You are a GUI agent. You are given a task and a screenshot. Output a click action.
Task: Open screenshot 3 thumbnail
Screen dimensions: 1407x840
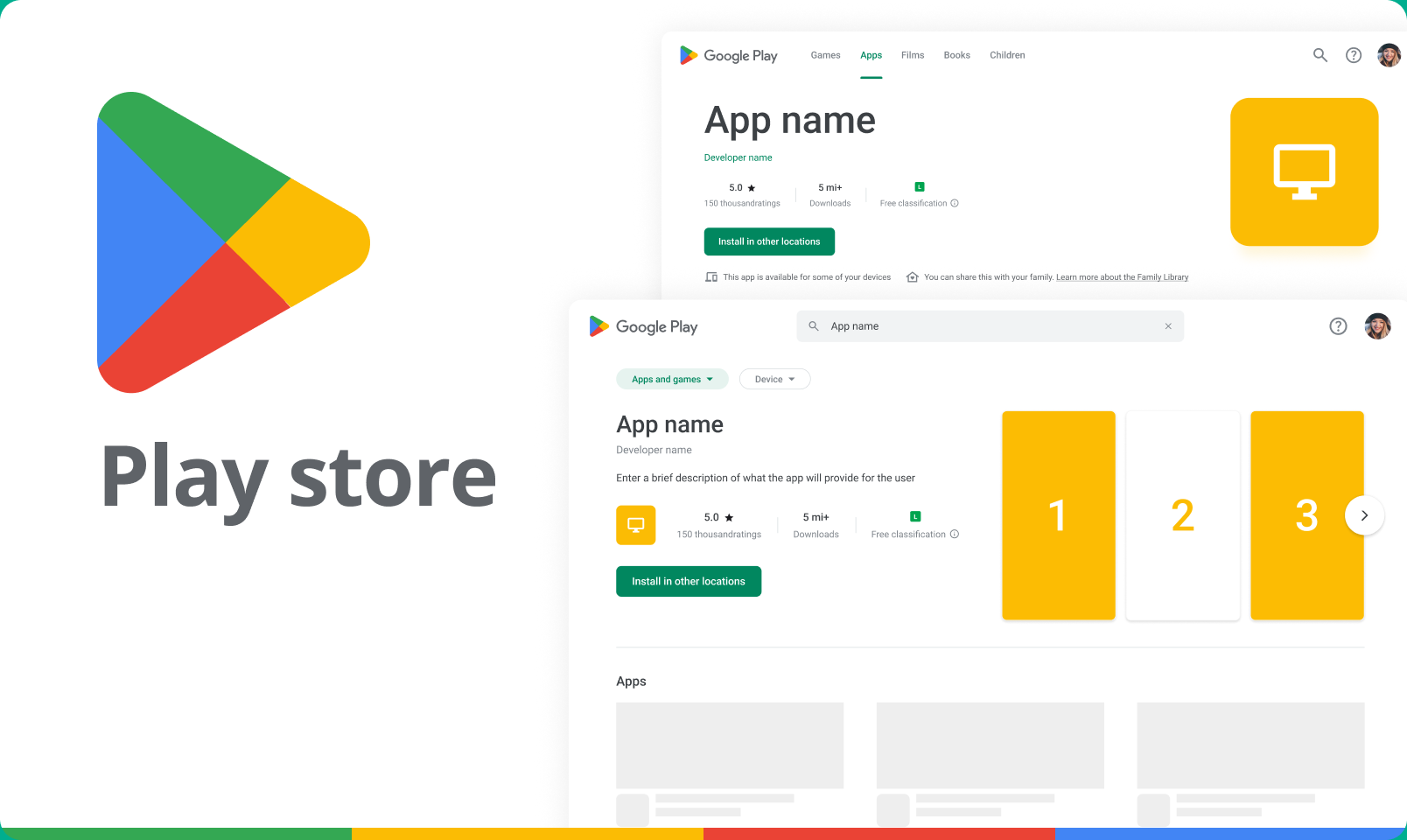pyautogui.click(x=1307, y=515)
